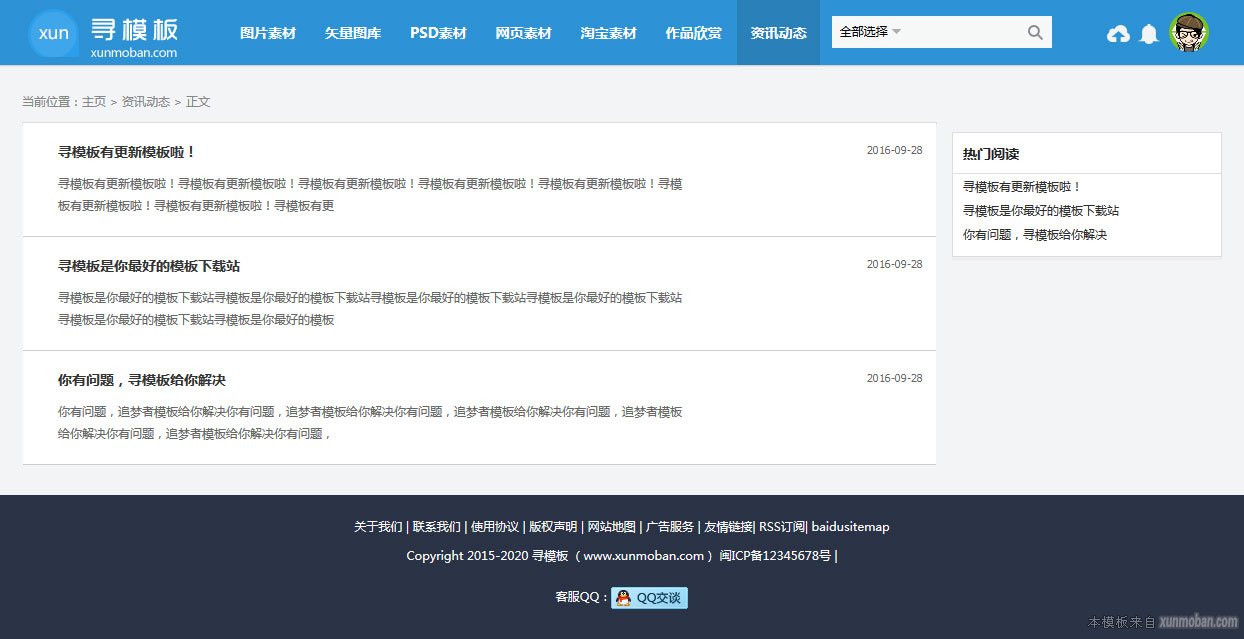Viewport: 1244px width, 639px height.
Task: Click the first article's 2016-09-28 date
Action: coord(894,151)
